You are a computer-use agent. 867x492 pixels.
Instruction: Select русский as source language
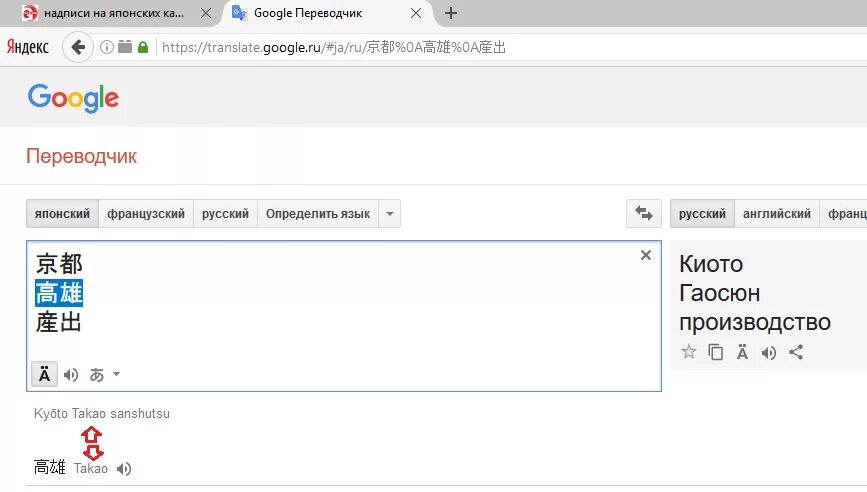coord(225,213)
